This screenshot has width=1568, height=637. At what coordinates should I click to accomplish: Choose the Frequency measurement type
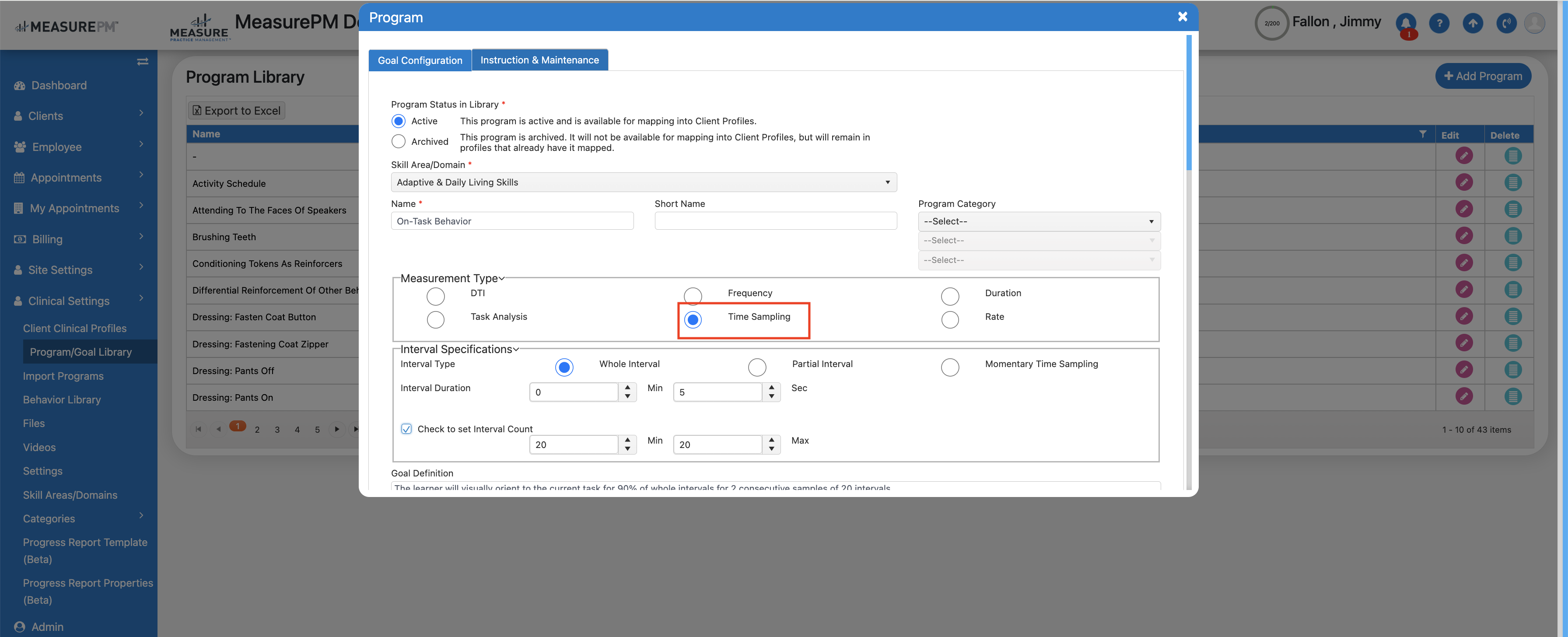coord(693,296)
